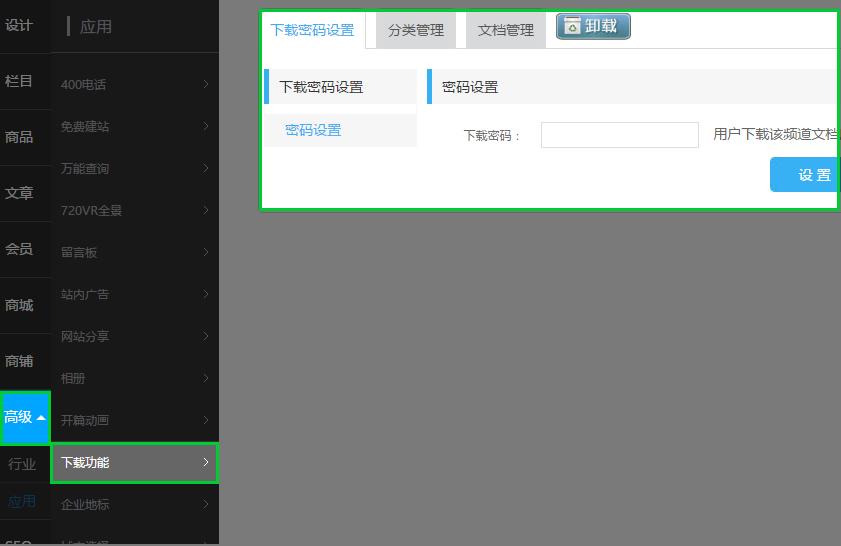Select the 下载密码设置 tab
Screen dimensions: 841x546
pos(312,31)
